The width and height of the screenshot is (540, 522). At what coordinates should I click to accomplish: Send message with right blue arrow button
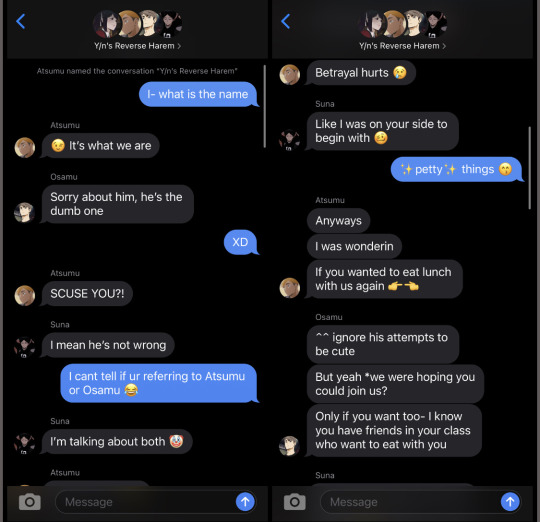coord(510,502)
